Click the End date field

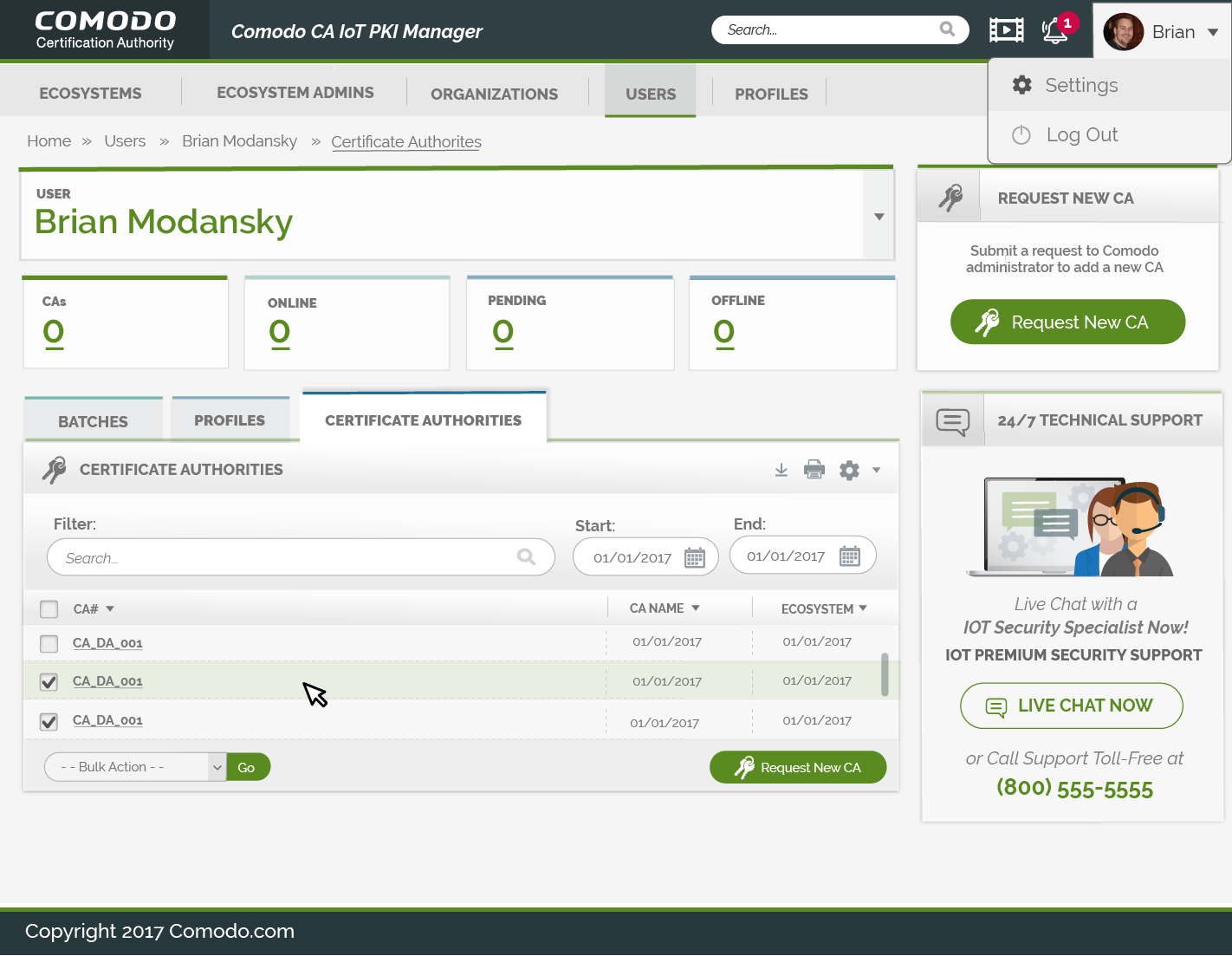(x=802, y=556)
